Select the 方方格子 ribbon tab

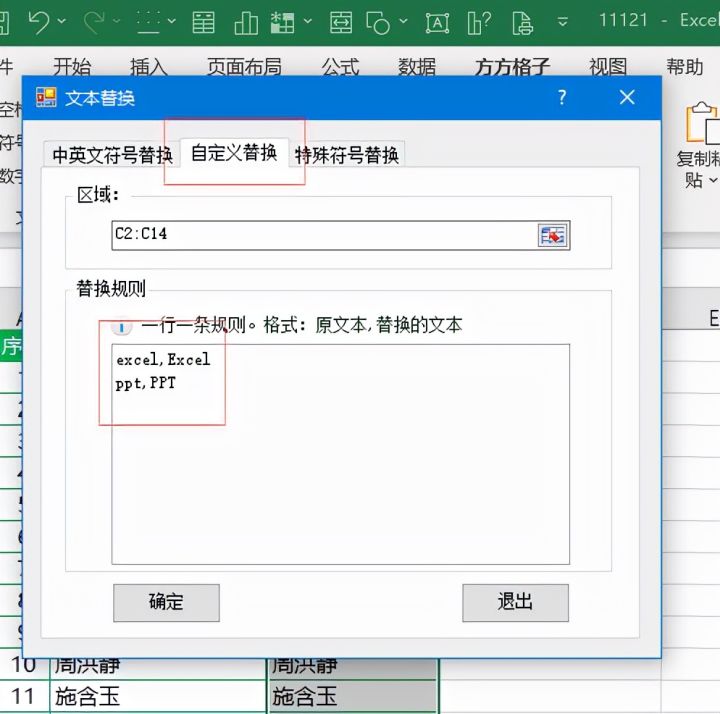click(x=512, y=67)
